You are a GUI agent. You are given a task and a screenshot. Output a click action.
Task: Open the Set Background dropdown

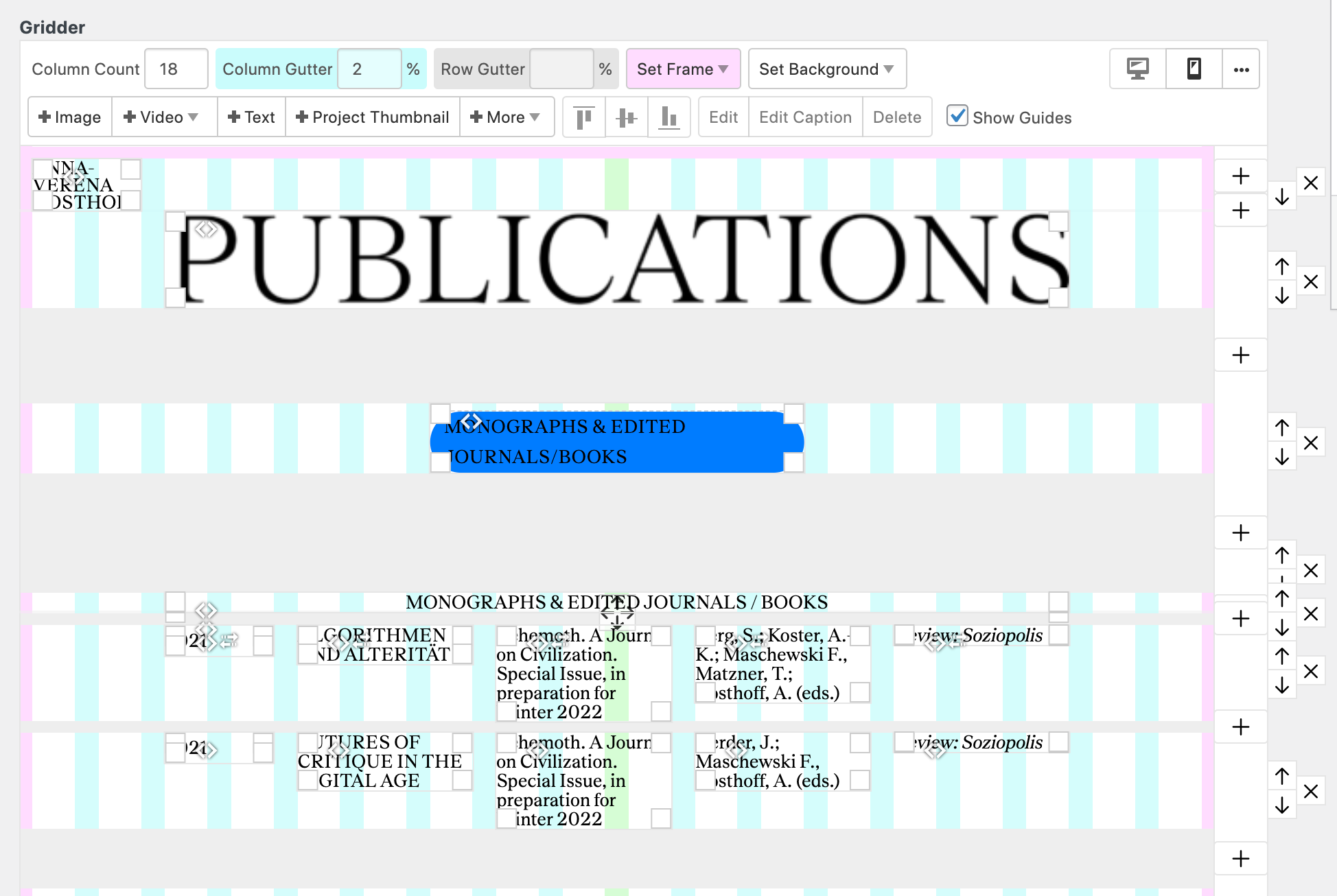pyautogui.click(x=826, y=69)
